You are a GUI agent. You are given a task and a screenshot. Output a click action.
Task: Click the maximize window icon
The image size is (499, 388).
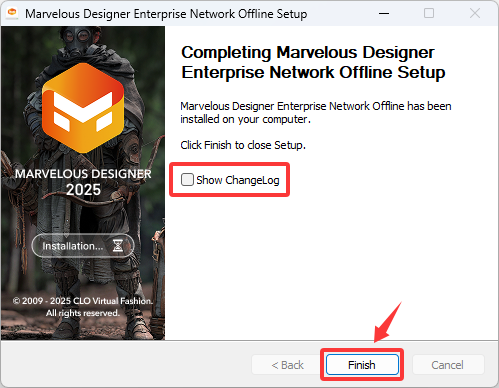point(429,13)
